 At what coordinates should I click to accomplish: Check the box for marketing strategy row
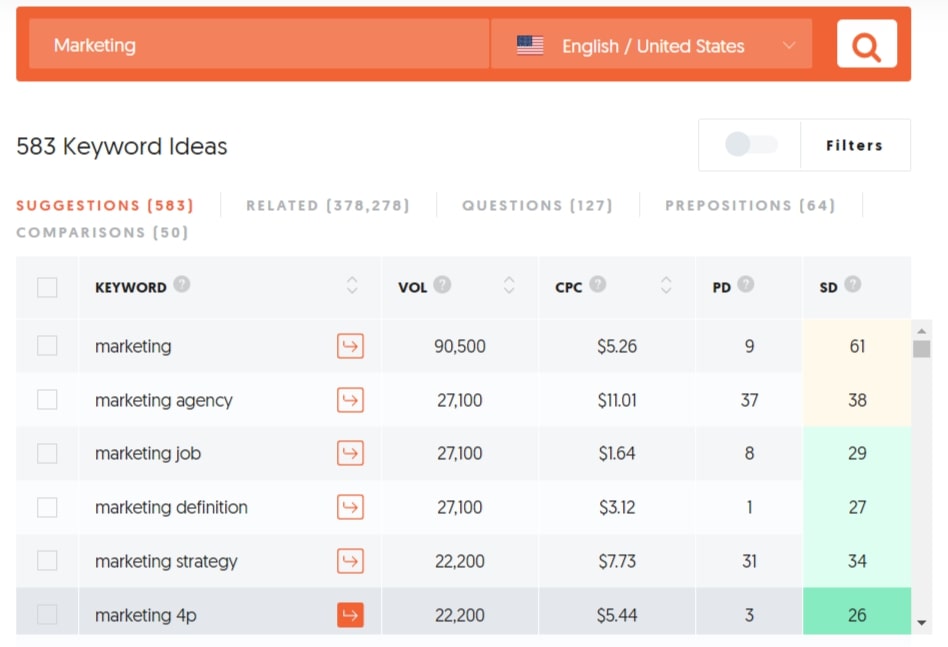click(47, 561)
